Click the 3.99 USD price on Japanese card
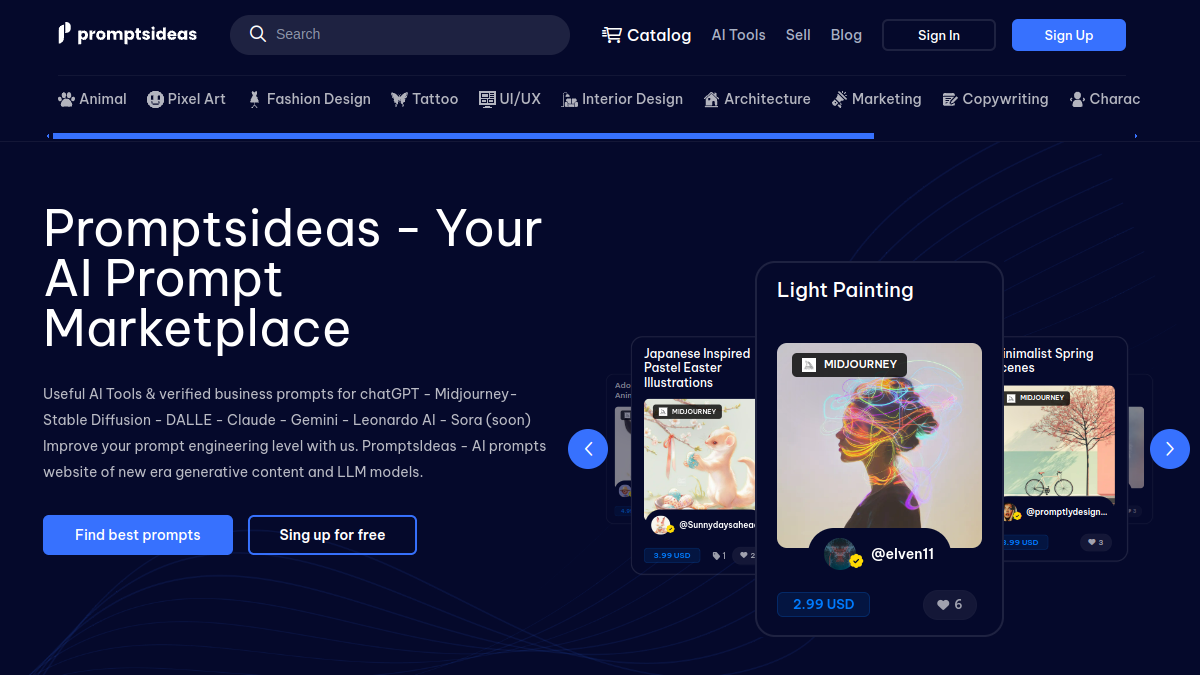The image size is (1200, 675). click(672, 555)
